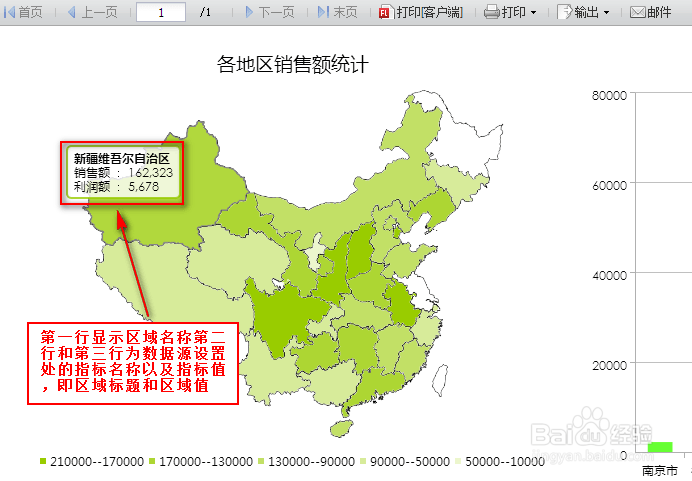Click tooltip title 新疆维吾尔自治区
The width and height of the screenshot is (692, 481).
point(121,158)
